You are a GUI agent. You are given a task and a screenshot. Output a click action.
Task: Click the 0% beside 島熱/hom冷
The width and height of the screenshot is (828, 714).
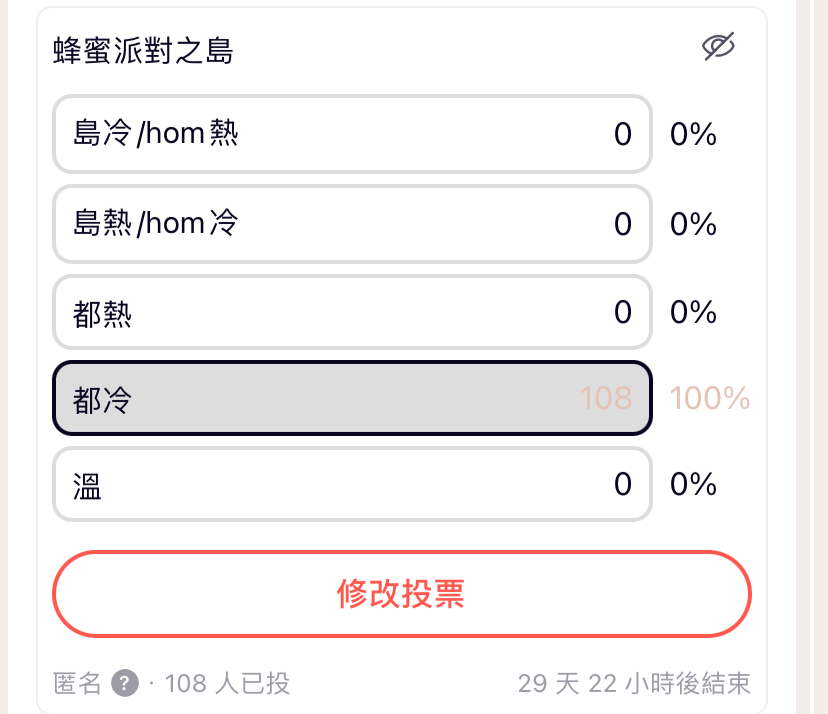tap(693, 224)
